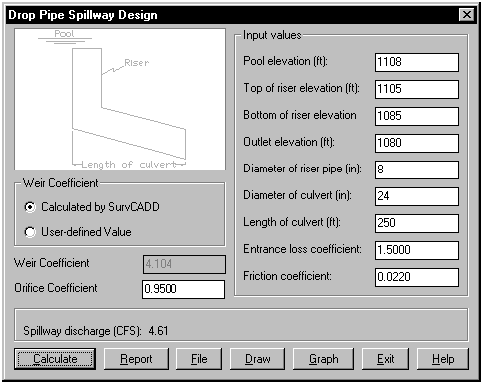The height and width of the screenshot is (384, 484).
Task: Click the 'Pool elevation (ft):' label
Action: click(x=285, y=61)
